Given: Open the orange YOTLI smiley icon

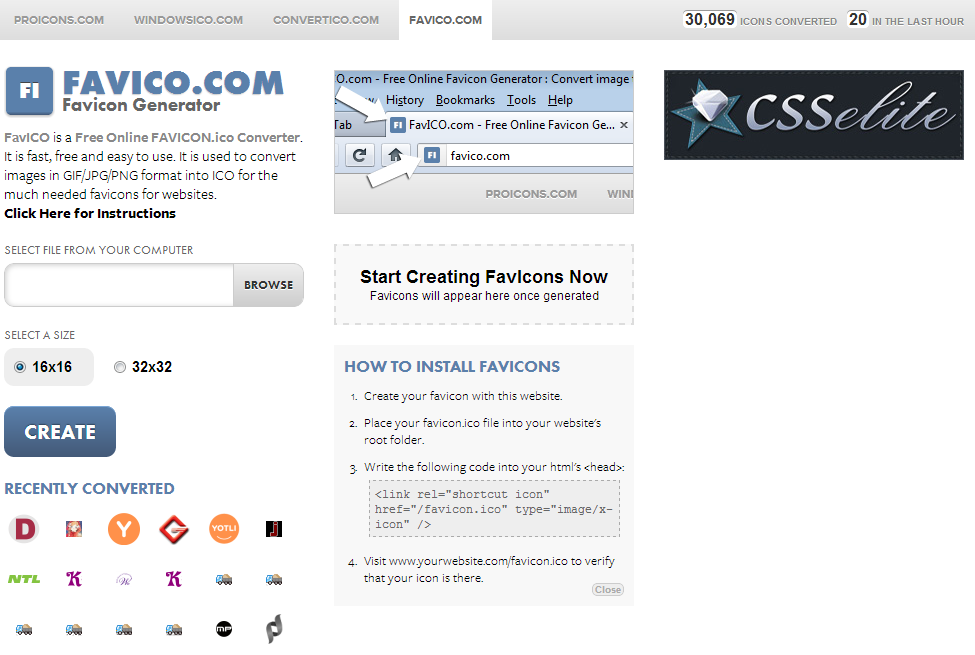Looking at the screenshot, I should pos(224,529).
